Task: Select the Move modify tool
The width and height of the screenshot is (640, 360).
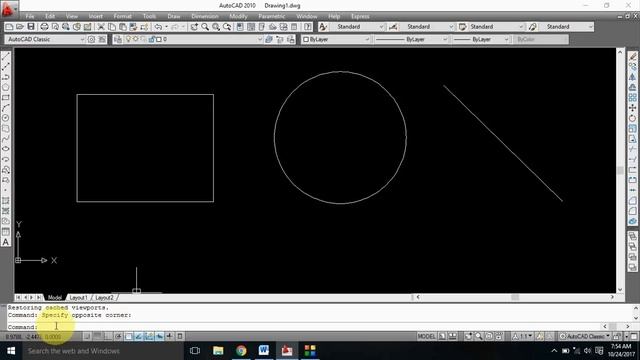Action: (x=632, y=108)
